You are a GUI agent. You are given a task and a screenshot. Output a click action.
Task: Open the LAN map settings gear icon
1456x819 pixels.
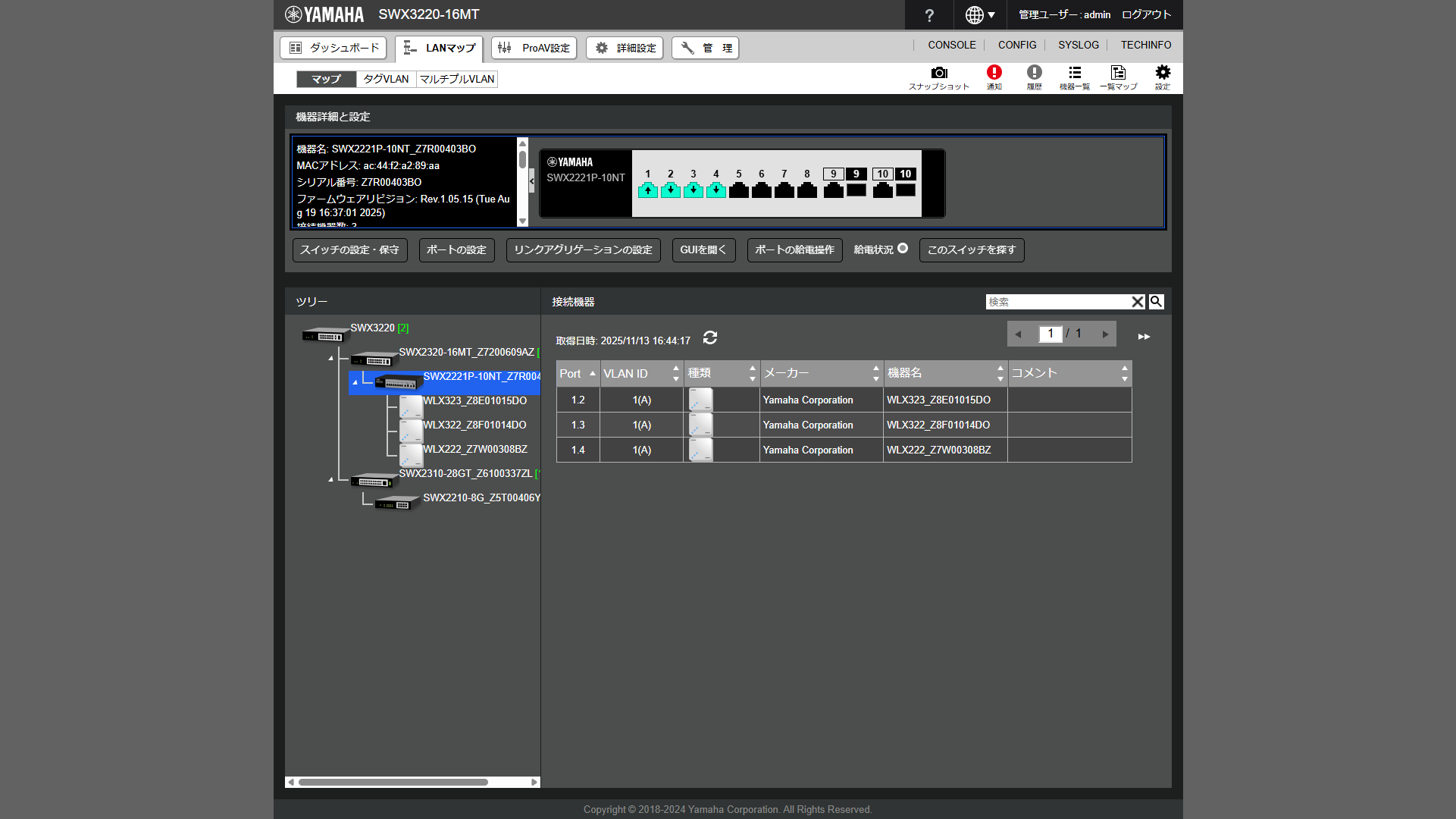pos(1162,73)
